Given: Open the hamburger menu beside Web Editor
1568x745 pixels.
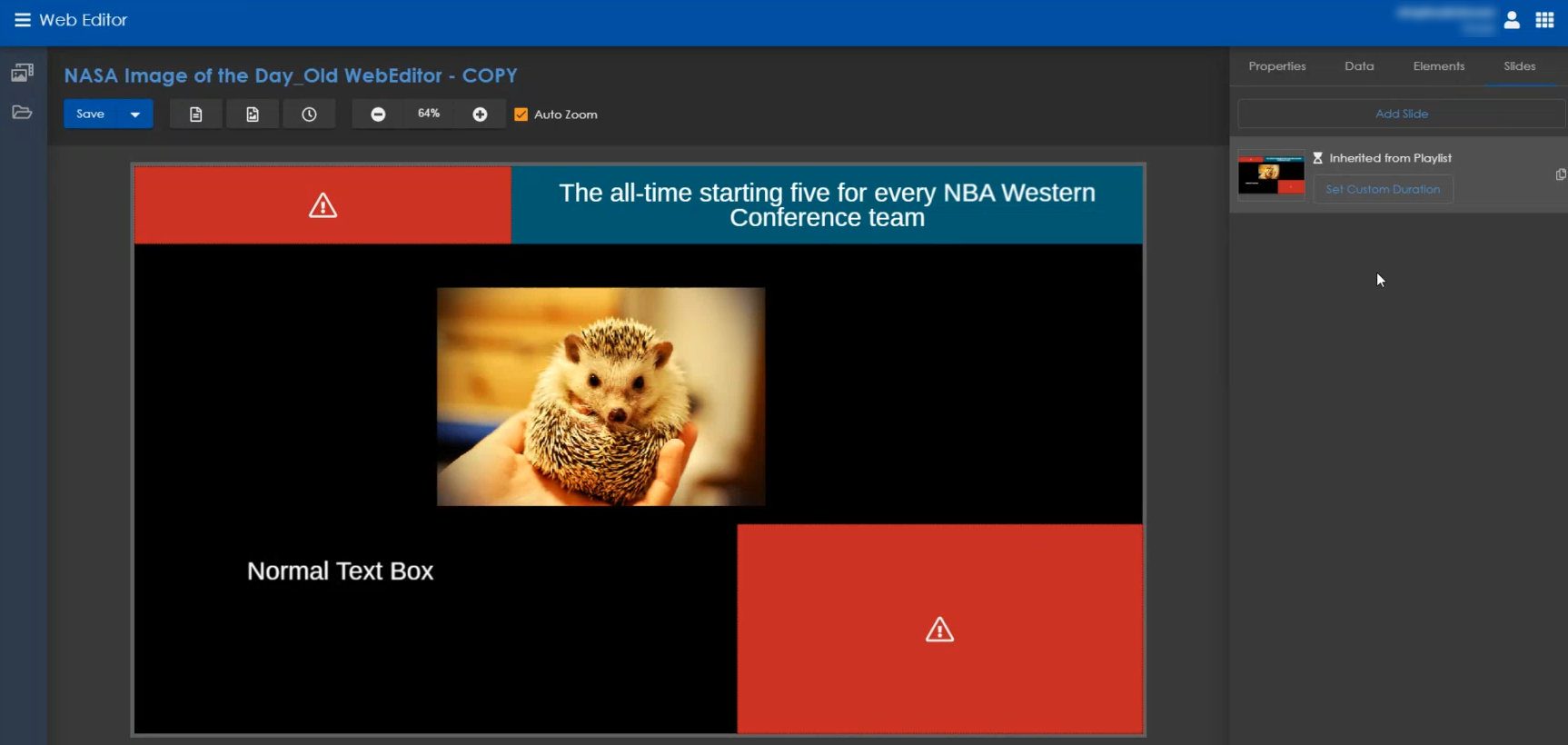Looking at the screenshot, I should click(22, 20).
